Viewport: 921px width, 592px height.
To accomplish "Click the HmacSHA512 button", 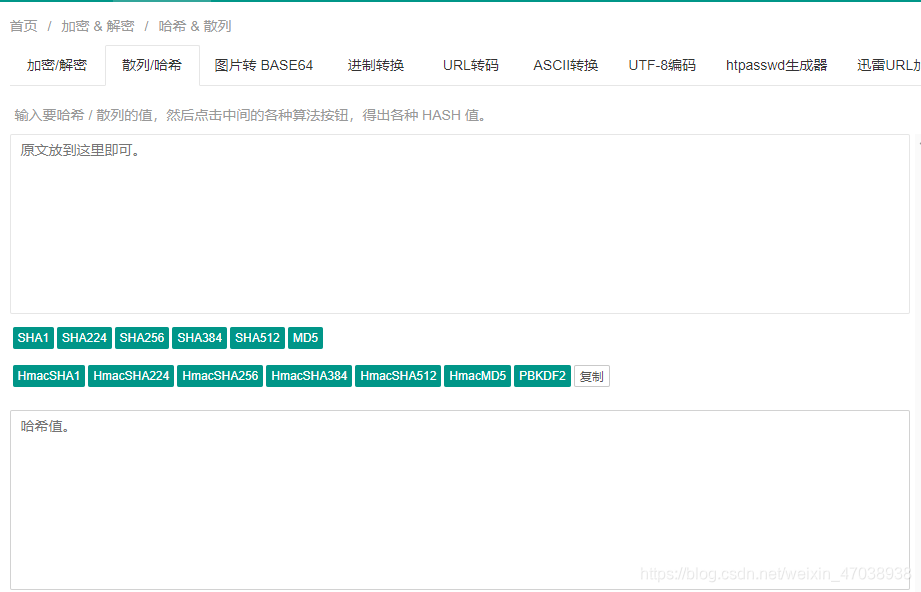I will 398,376.
